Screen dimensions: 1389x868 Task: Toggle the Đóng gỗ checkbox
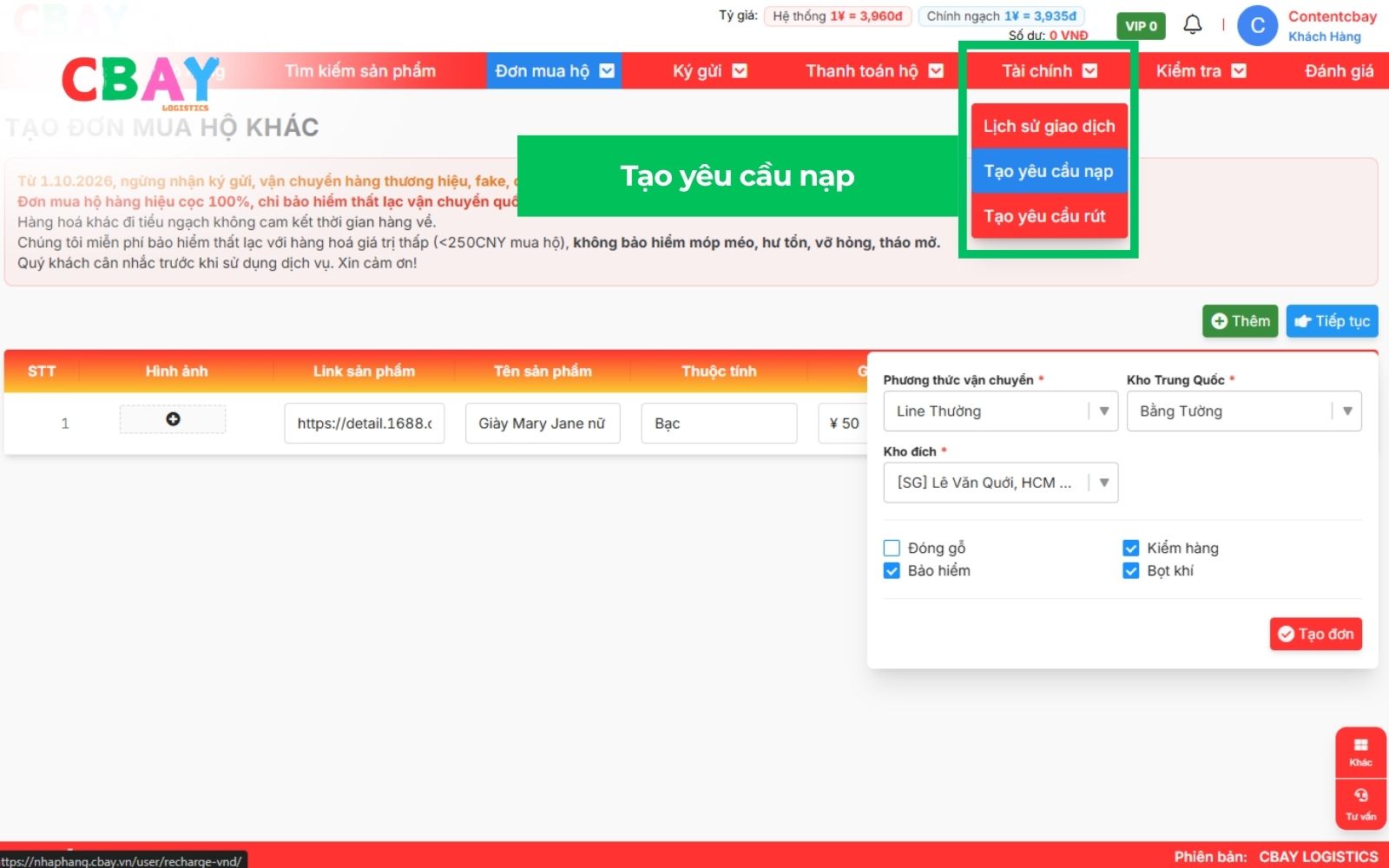(x=892, y=548)
